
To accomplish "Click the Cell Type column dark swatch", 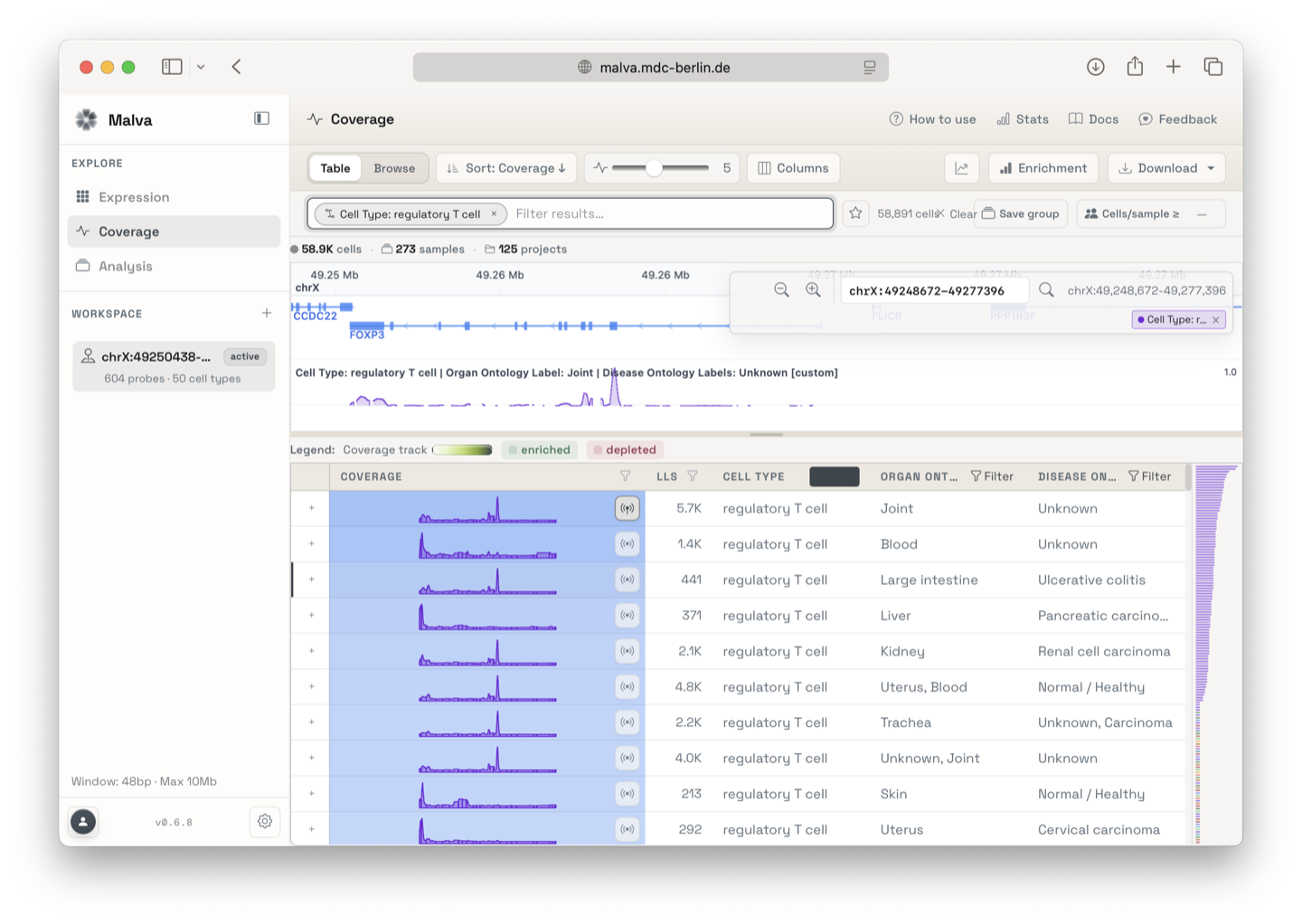I will click(834, 476).
